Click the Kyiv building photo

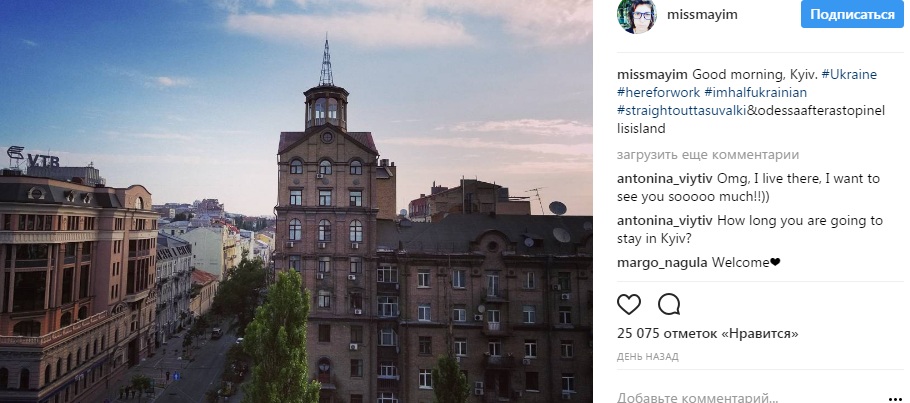pos(296,202)
